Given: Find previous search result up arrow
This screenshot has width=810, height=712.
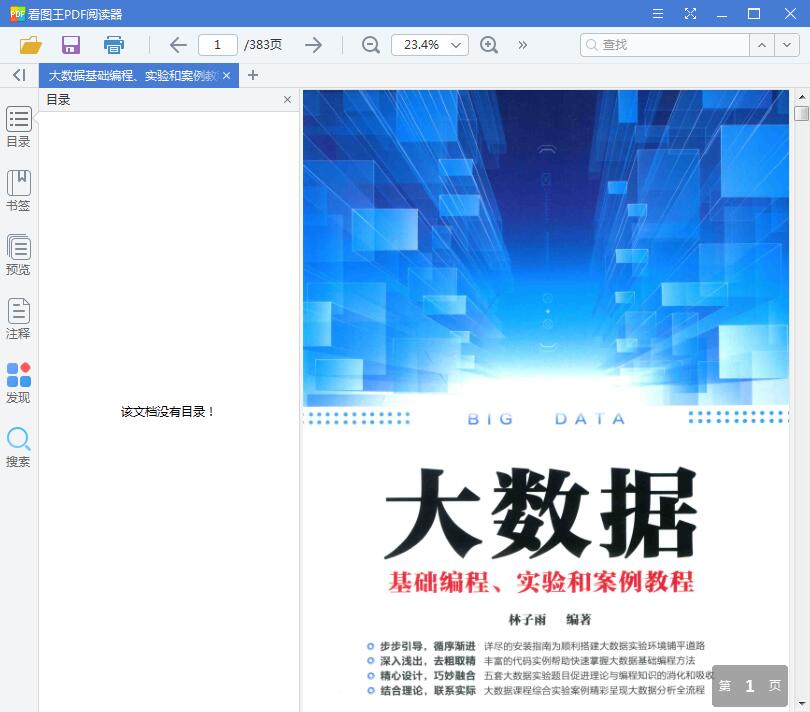Looking at the screenshot, I should click(761, 45).
